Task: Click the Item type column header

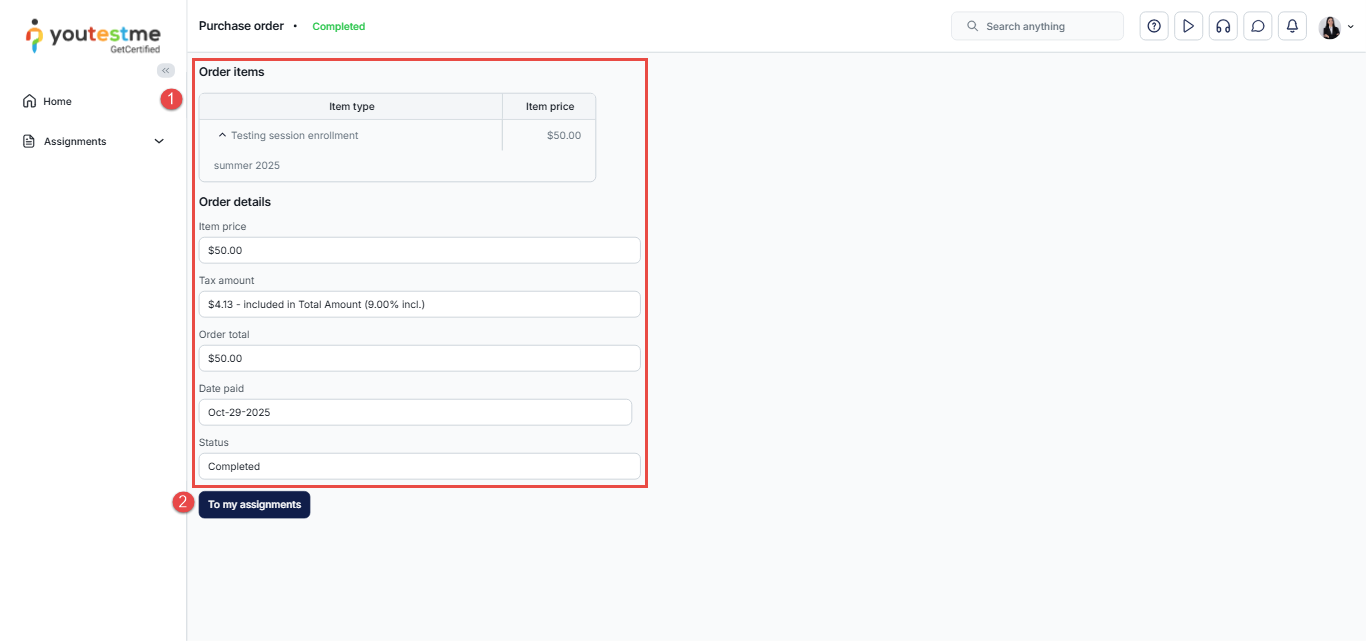Action: [x=351, y=106]
